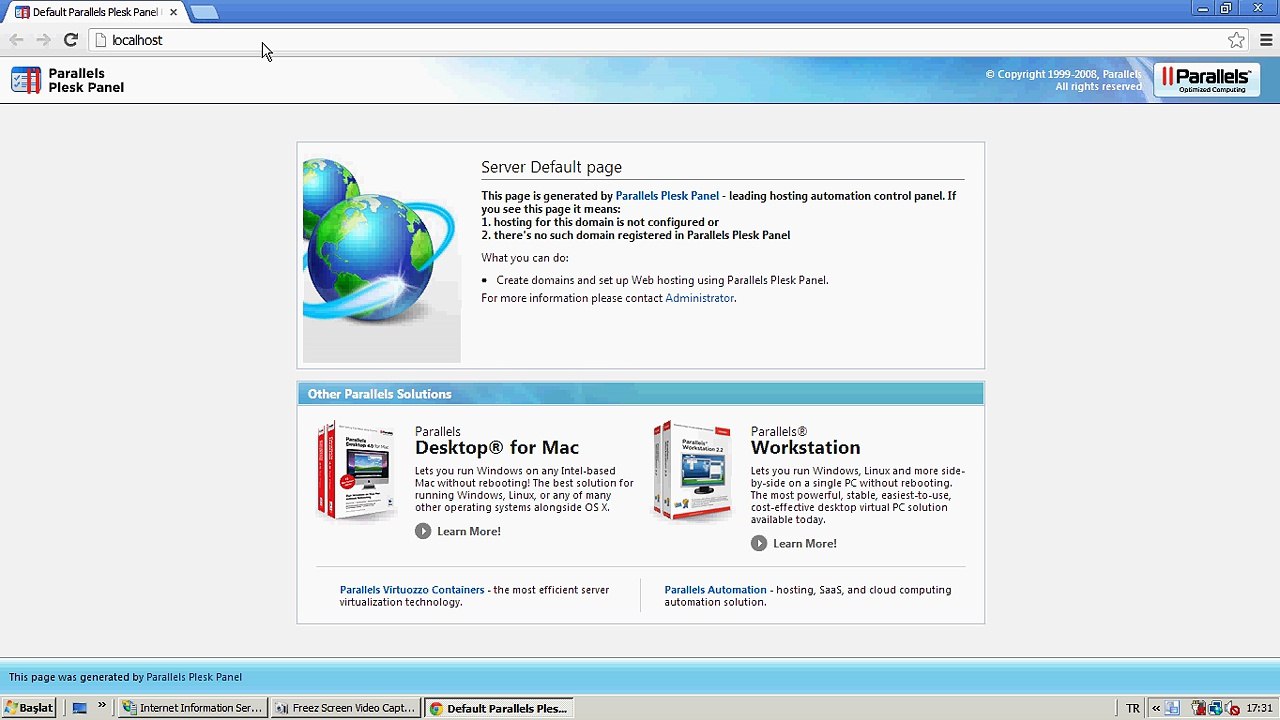Screen dimensions: 1280x720
Task: Click the Server Default page heading
Action: [551, 167]
